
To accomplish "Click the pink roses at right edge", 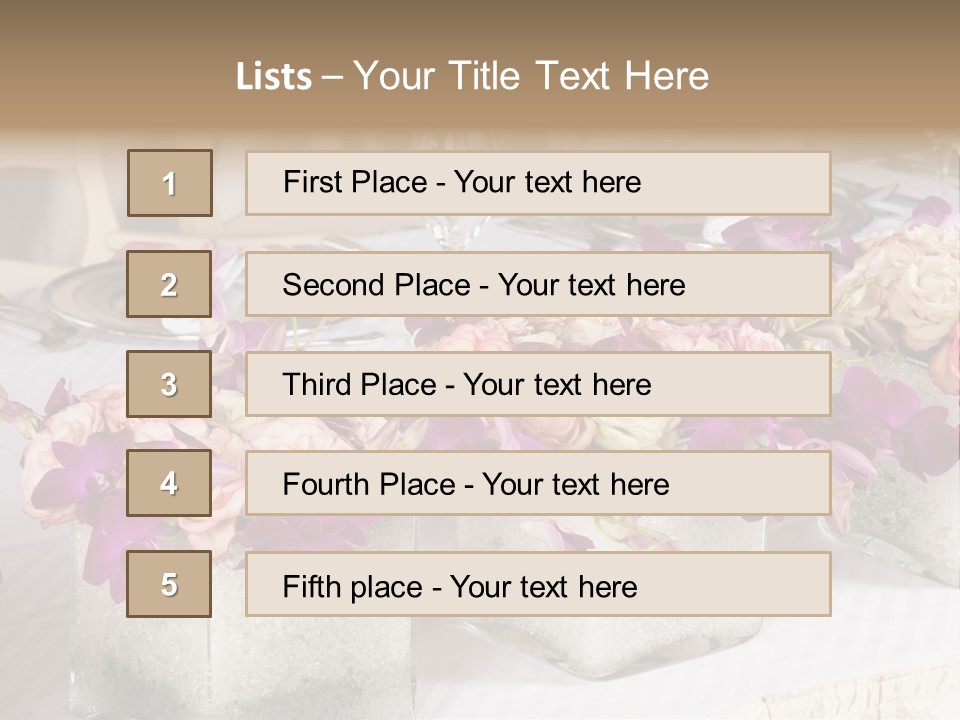I will (x=915, y=290).
